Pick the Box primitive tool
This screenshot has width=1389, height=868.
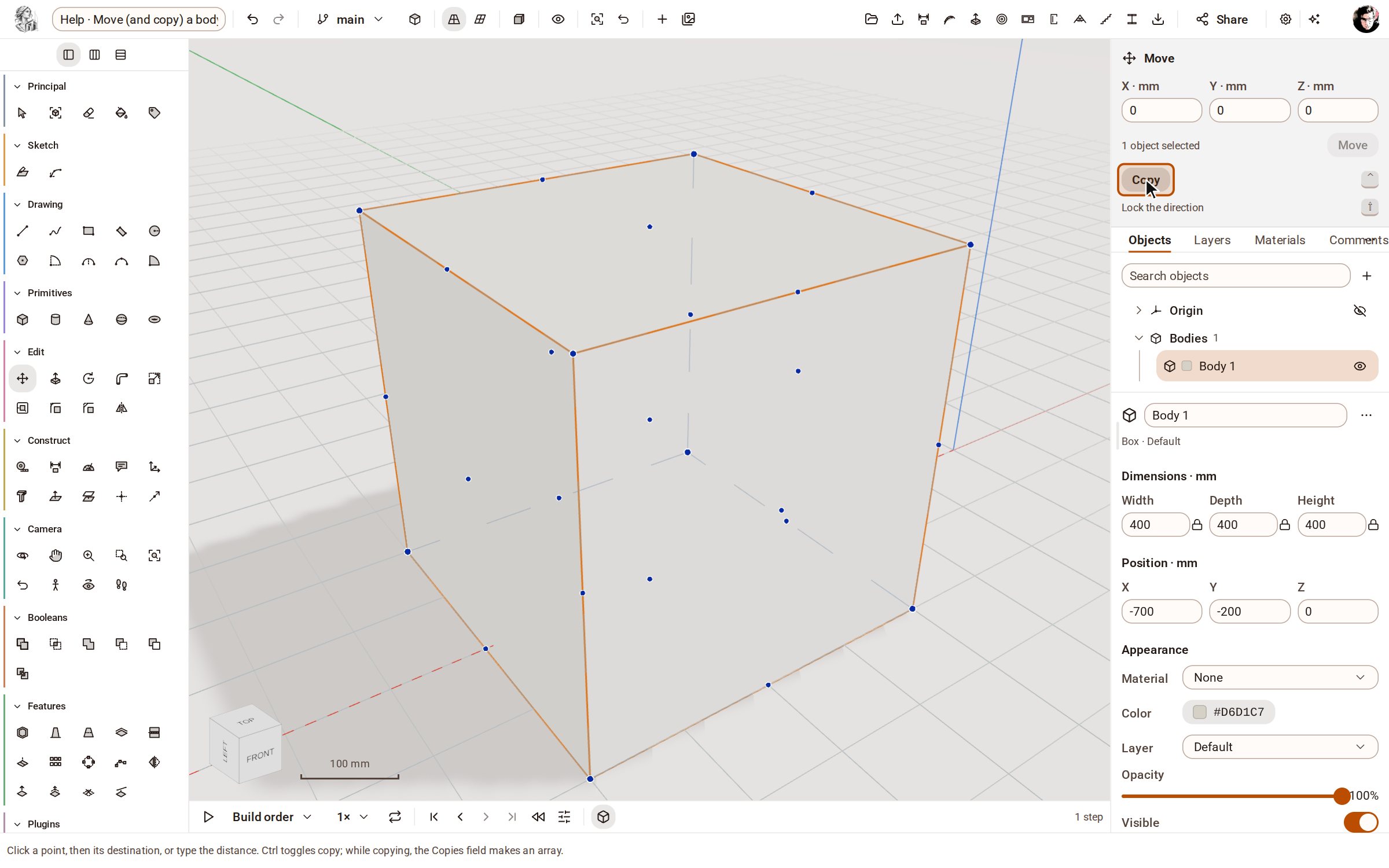(23, 319)
